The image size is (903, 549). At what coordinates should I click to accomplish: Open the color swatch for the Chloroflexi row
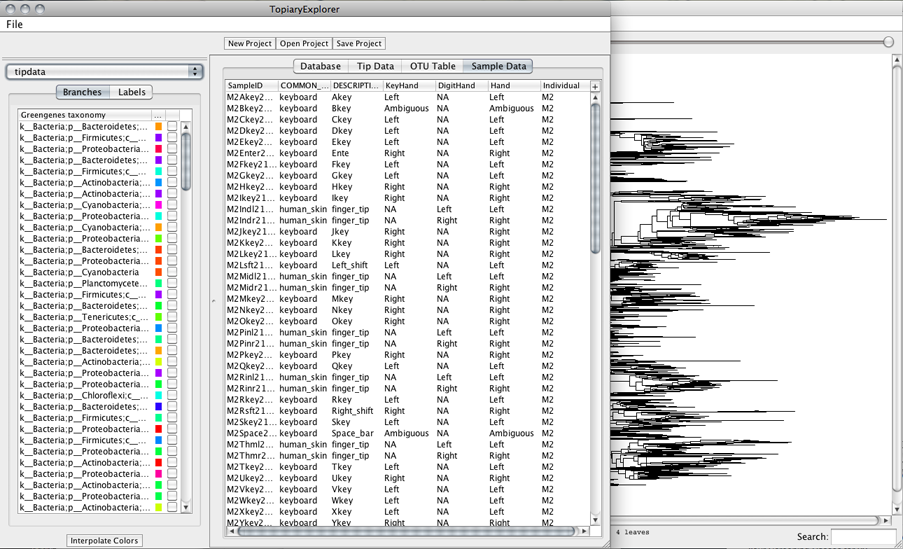coord(158,395)
